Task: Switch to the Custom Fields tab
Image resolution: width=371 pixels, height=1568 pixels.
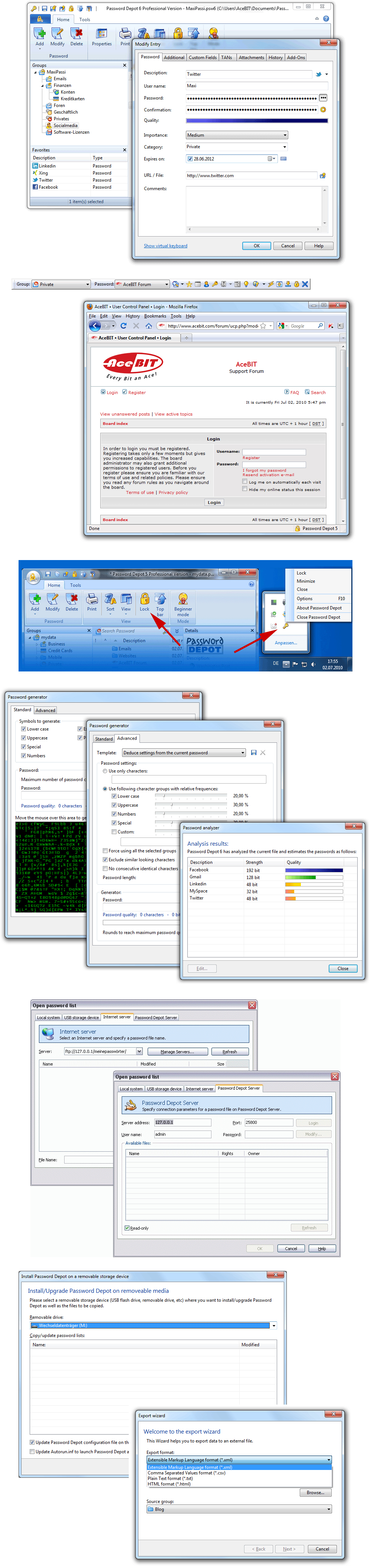Action: (203, 57)
